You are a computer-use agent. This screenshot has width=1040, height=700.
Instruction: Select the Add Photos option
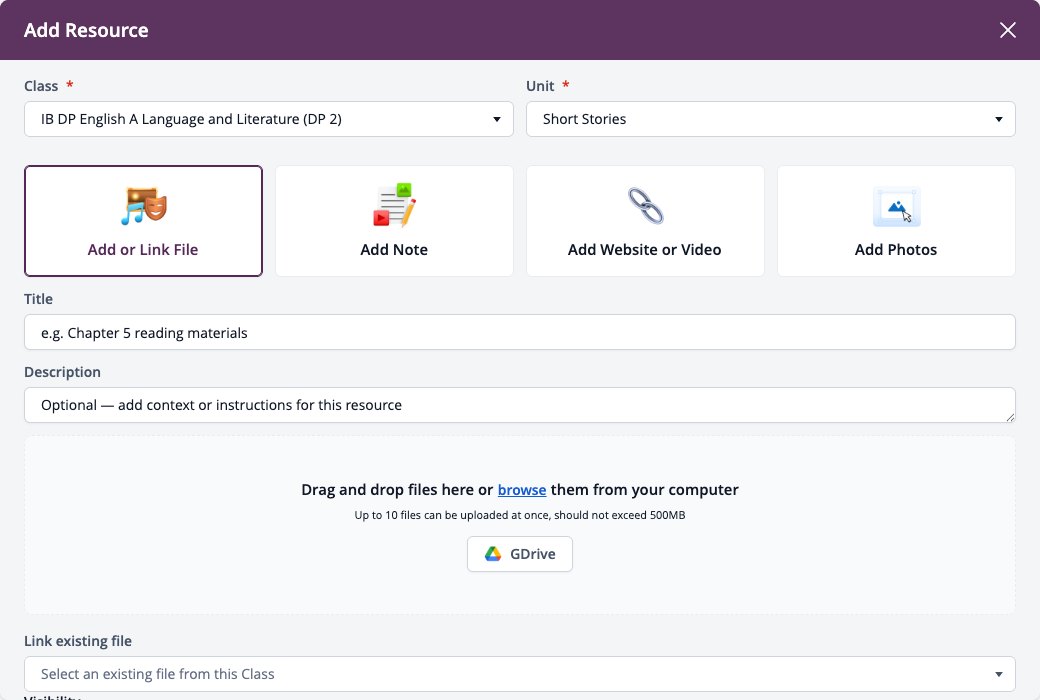pos(896,221)
